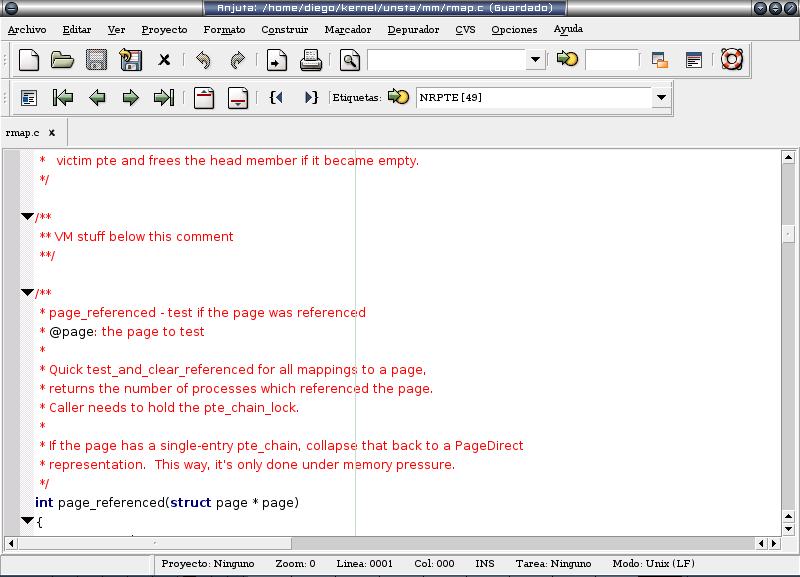The height and width of the screenshot is (577, 800).
Task: Open find with the magnifier icon
Action: tap(349, 60)
